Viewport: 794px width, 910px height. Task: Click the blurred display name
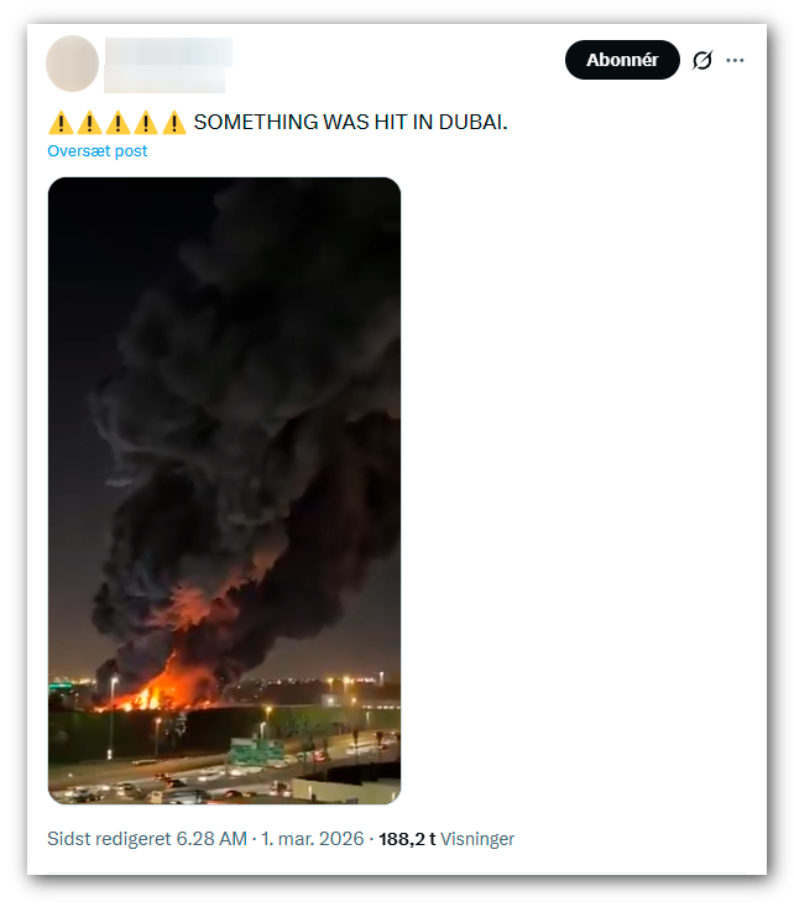point(169,52)
